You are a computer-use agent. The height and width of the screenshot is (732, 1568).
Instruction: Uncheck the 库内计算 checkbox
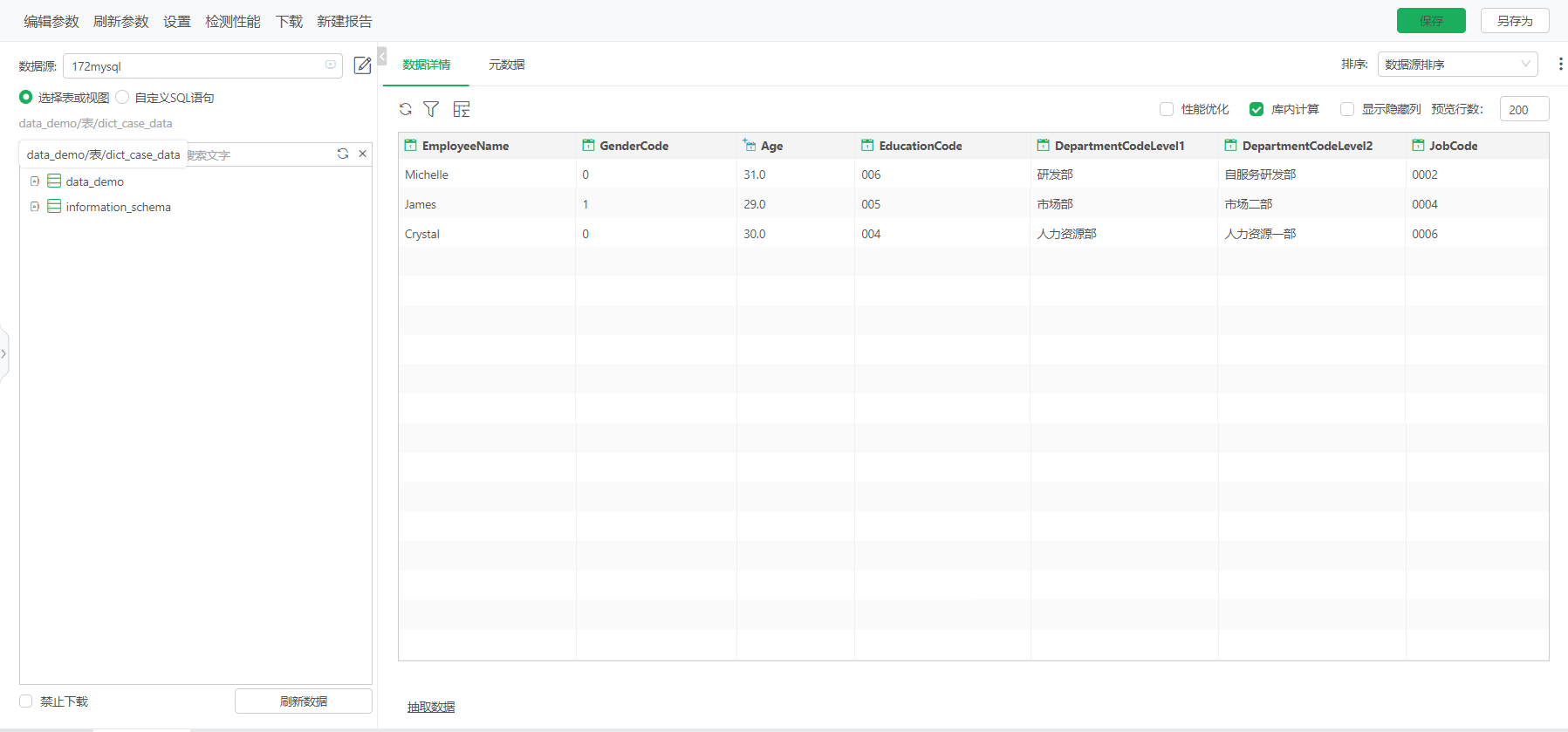coord(1256,109)
